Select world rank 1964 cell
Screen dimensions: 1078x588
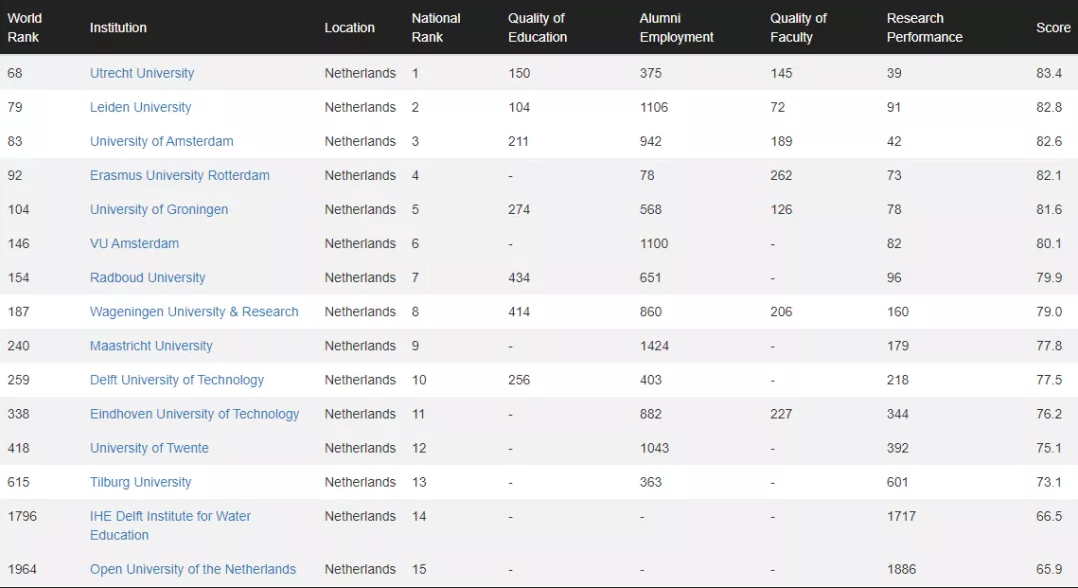22,569
